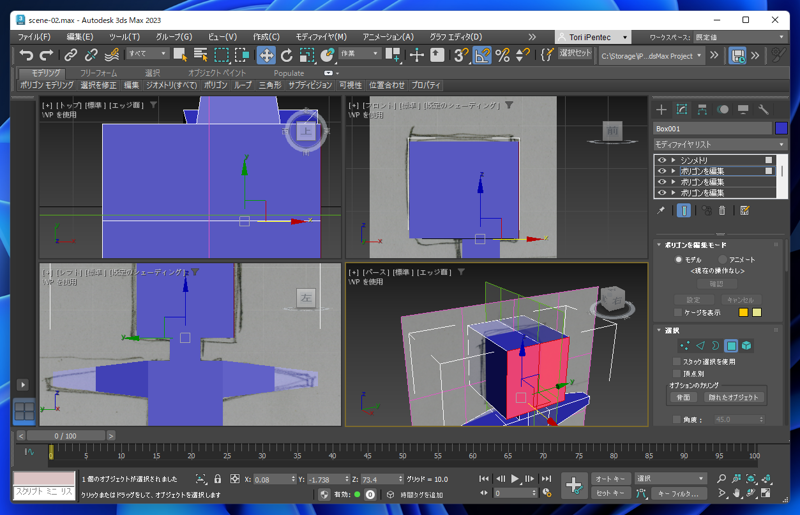Select the Unlink selection tool
Image resolution: width=800 pixels, height=515 pixels.
coord(91,55)
